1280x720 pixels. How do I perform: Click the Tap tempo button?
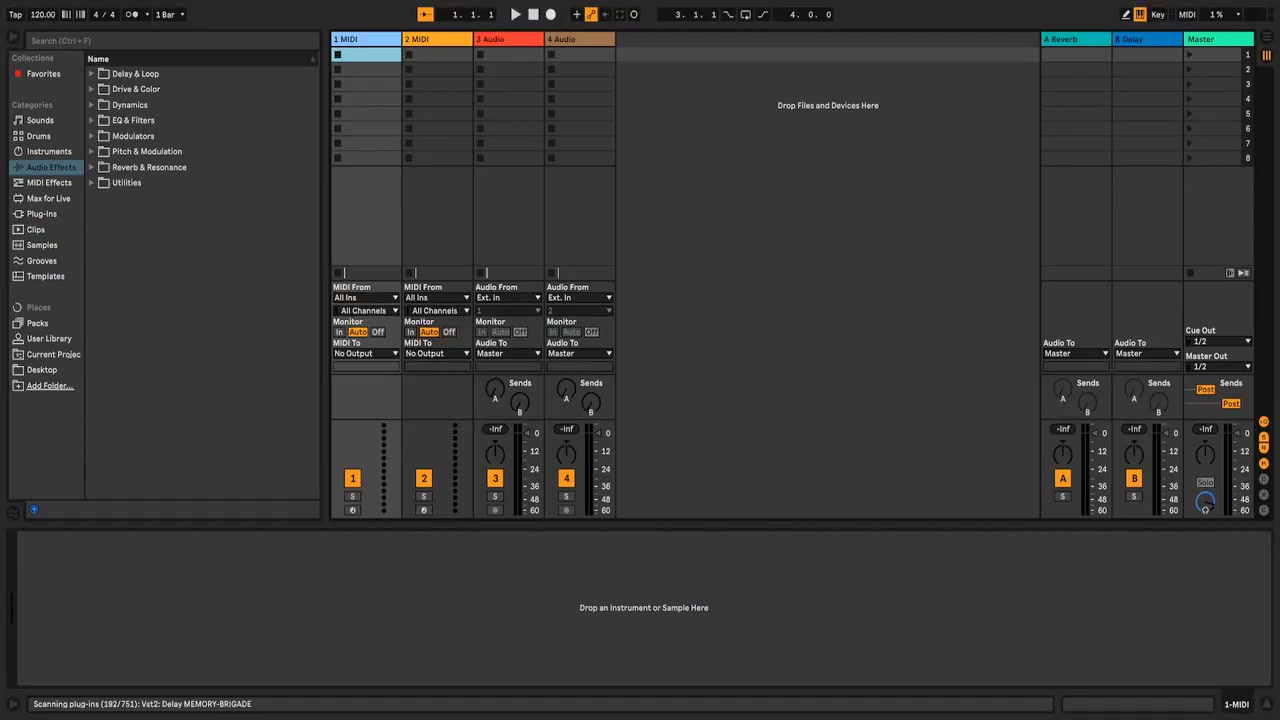click(15, 14)
